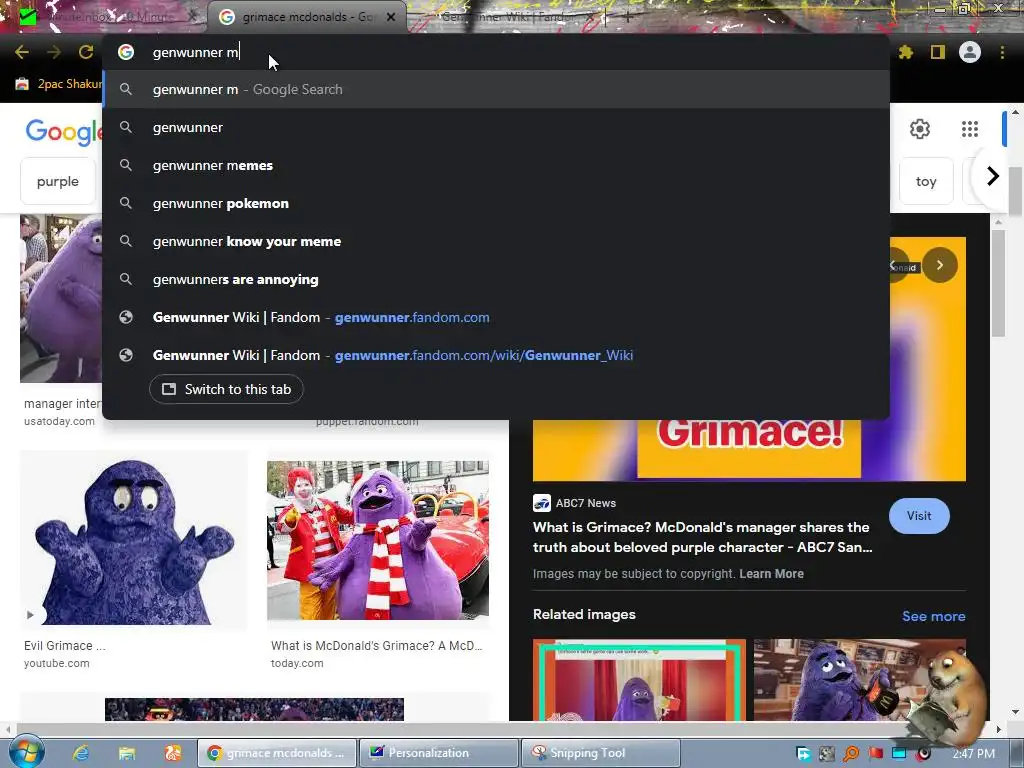Open the Chrome three-dot menu

(1002, 52)
